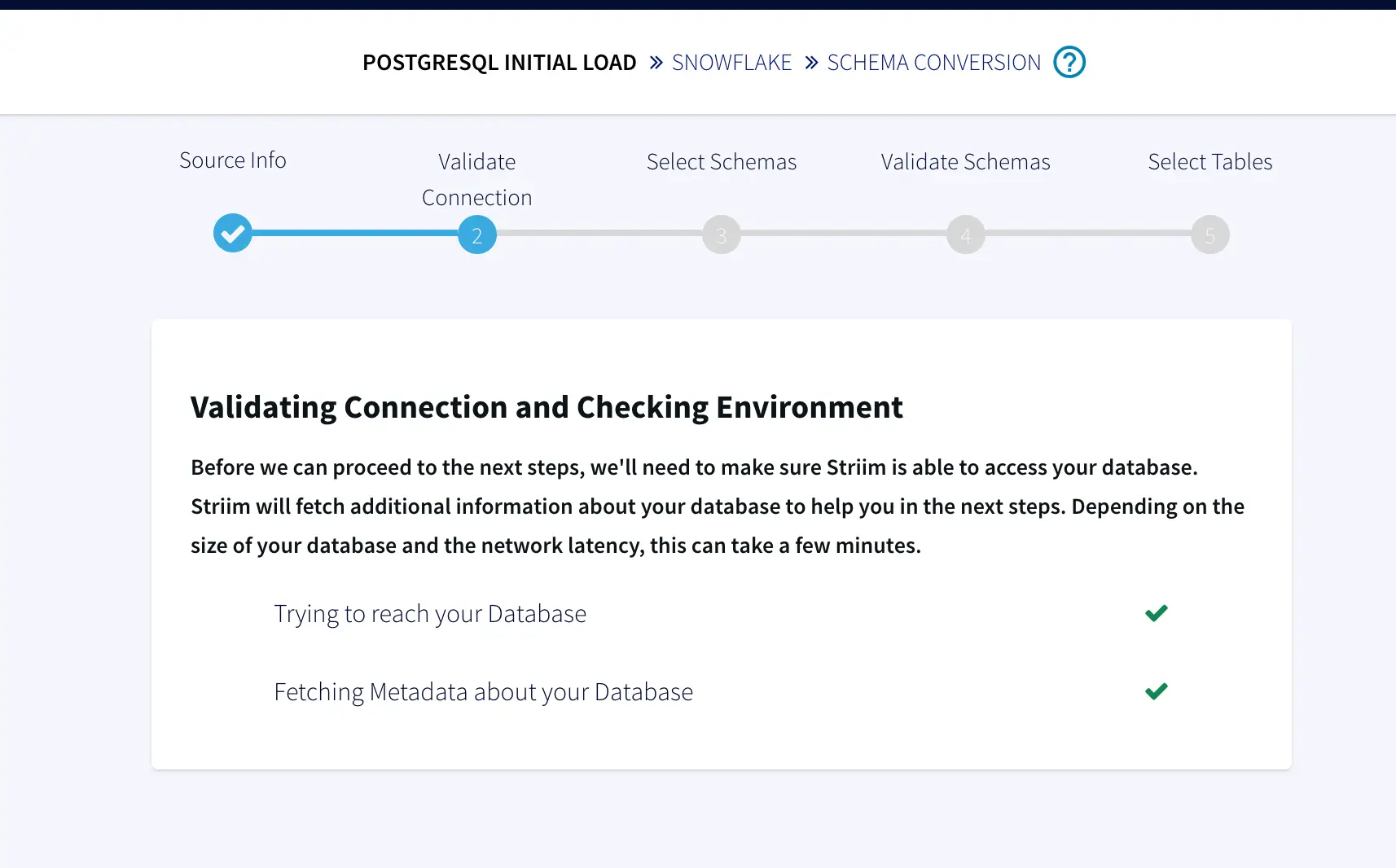Click the completed Source Info checkmark step
1396x868 pixels.
coord(233,234)
